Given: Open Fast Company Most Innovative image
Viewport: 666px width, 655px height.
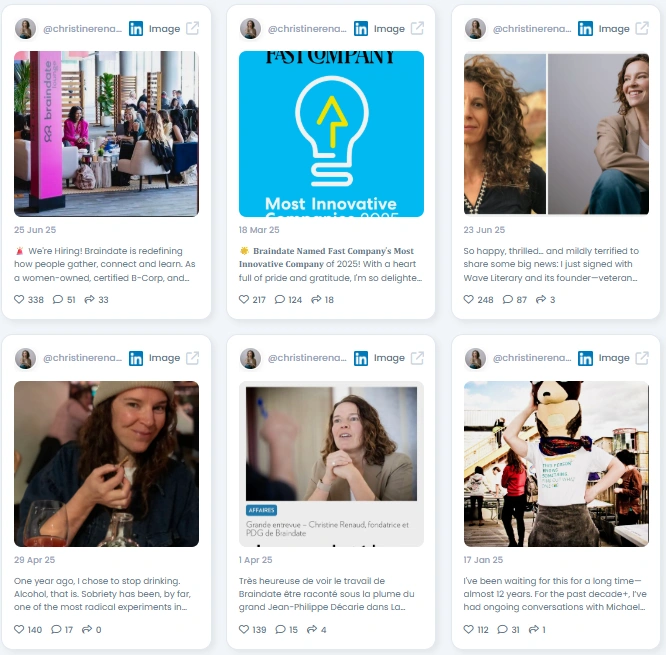Looking at the screenshot, I should coord(331,134).
